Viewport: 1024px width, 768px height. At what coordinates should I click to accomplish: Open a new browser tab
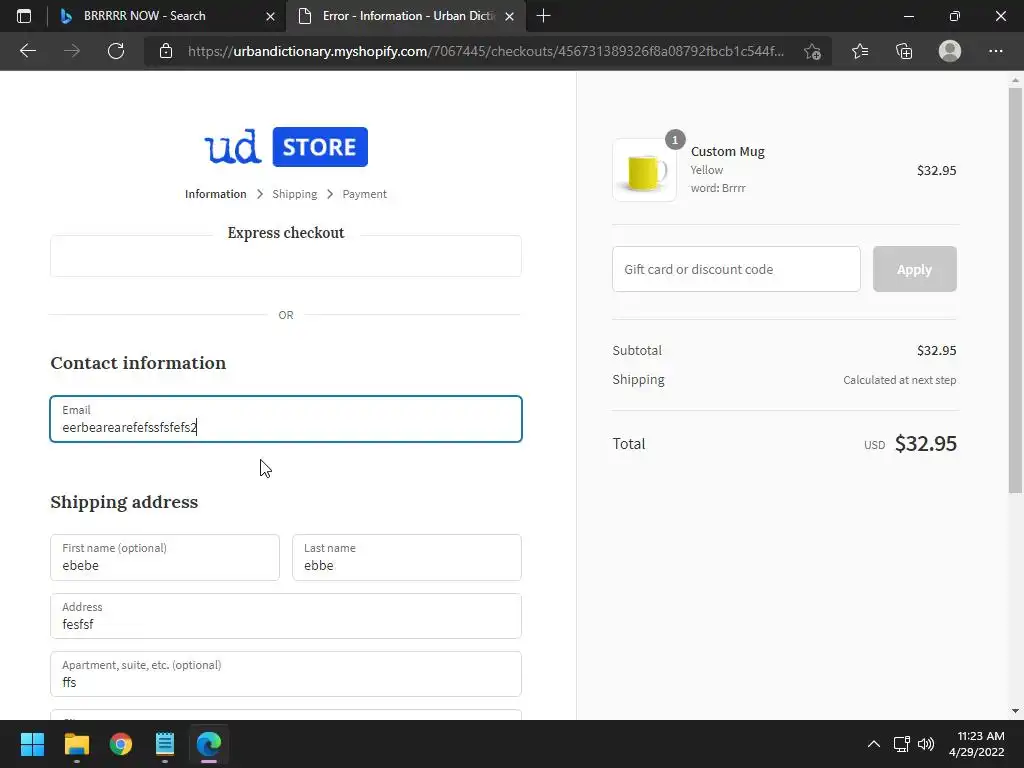coord(543,16)
